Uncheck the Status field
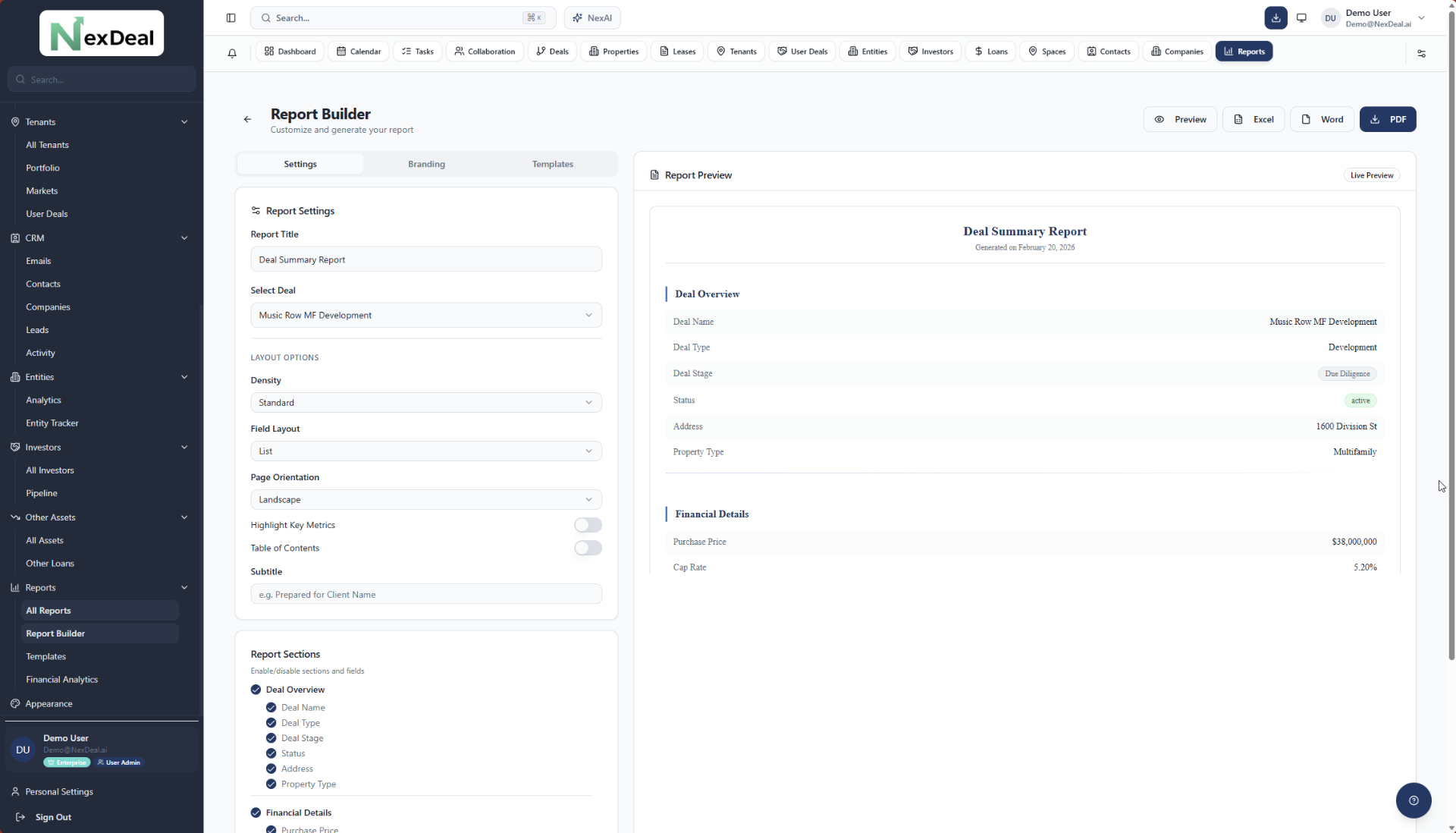This screenshot has height=833, width=1456. [x=271, y=753]
